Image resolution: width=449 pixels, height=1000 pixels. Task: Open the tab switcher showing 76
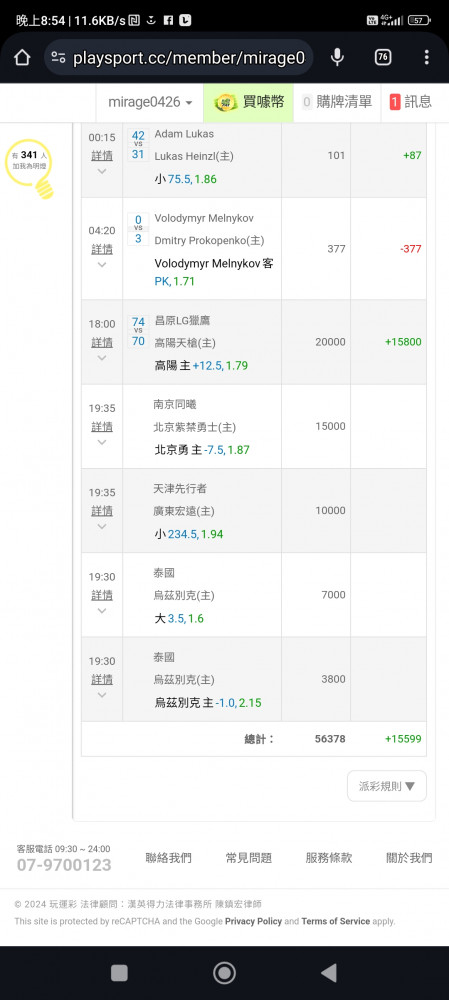382,57
